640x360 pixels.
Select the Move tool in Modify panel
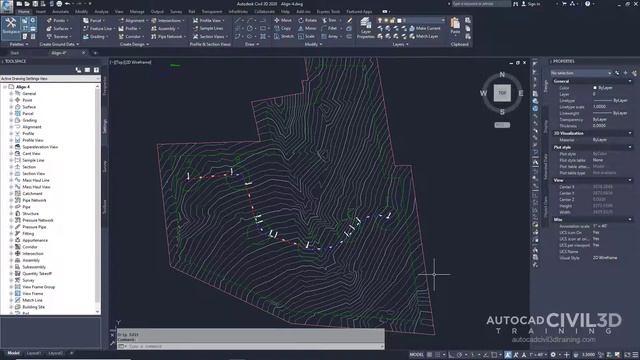click(x=283, y=20)
